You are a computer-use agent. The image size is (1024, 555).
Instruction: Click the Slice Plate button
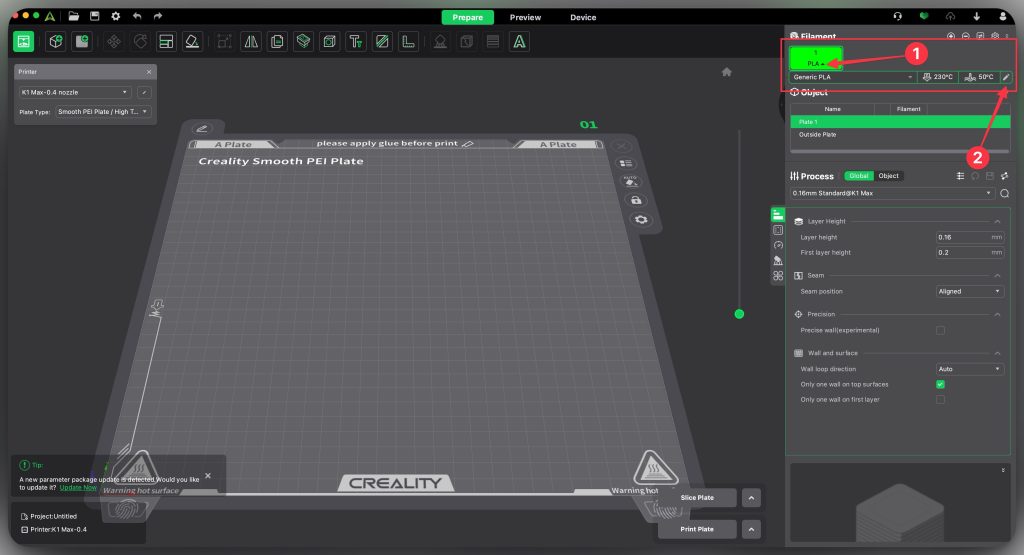coord(697,498)
